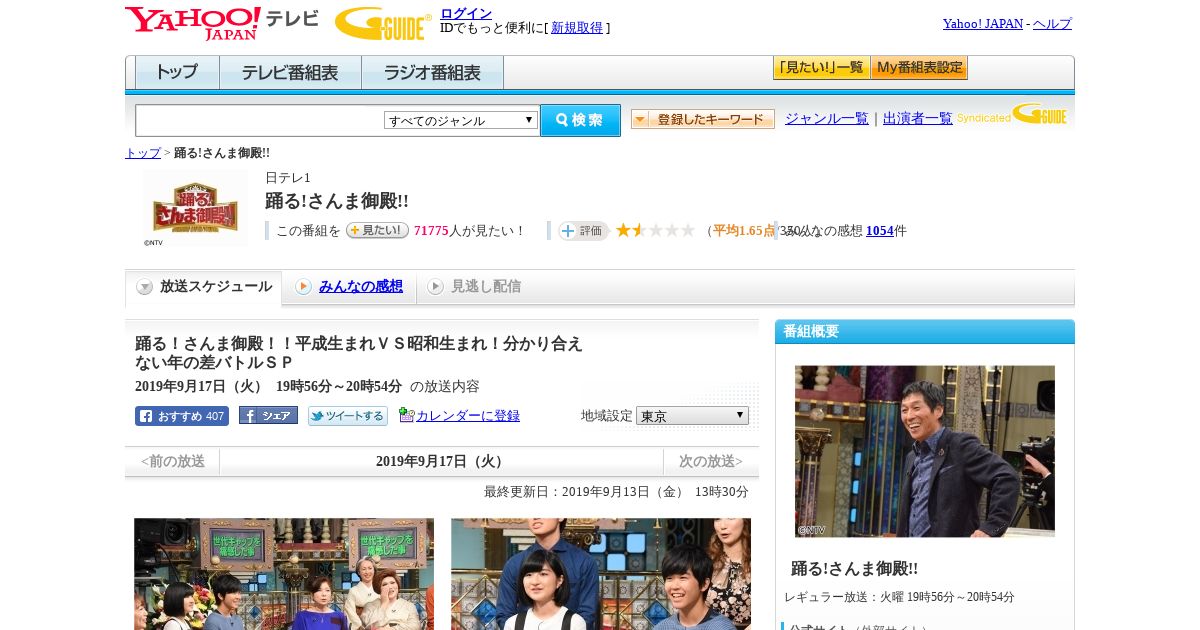The height and width of the screenshot is (630, 1200).
Task: Select the 見逃し配信 tab
Action: (x=475, y=287)
